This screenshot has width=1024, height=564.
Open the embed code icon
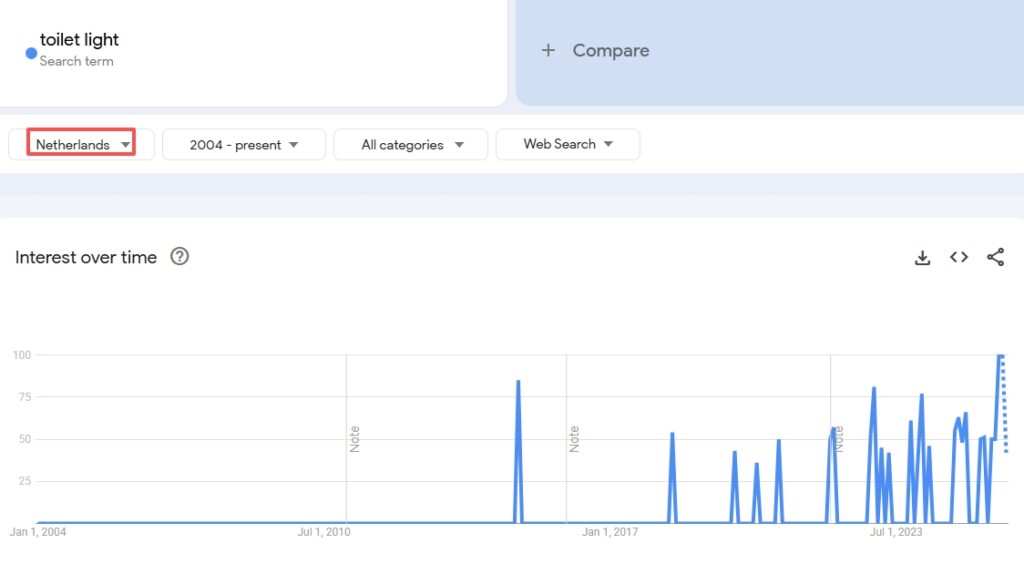959,257
